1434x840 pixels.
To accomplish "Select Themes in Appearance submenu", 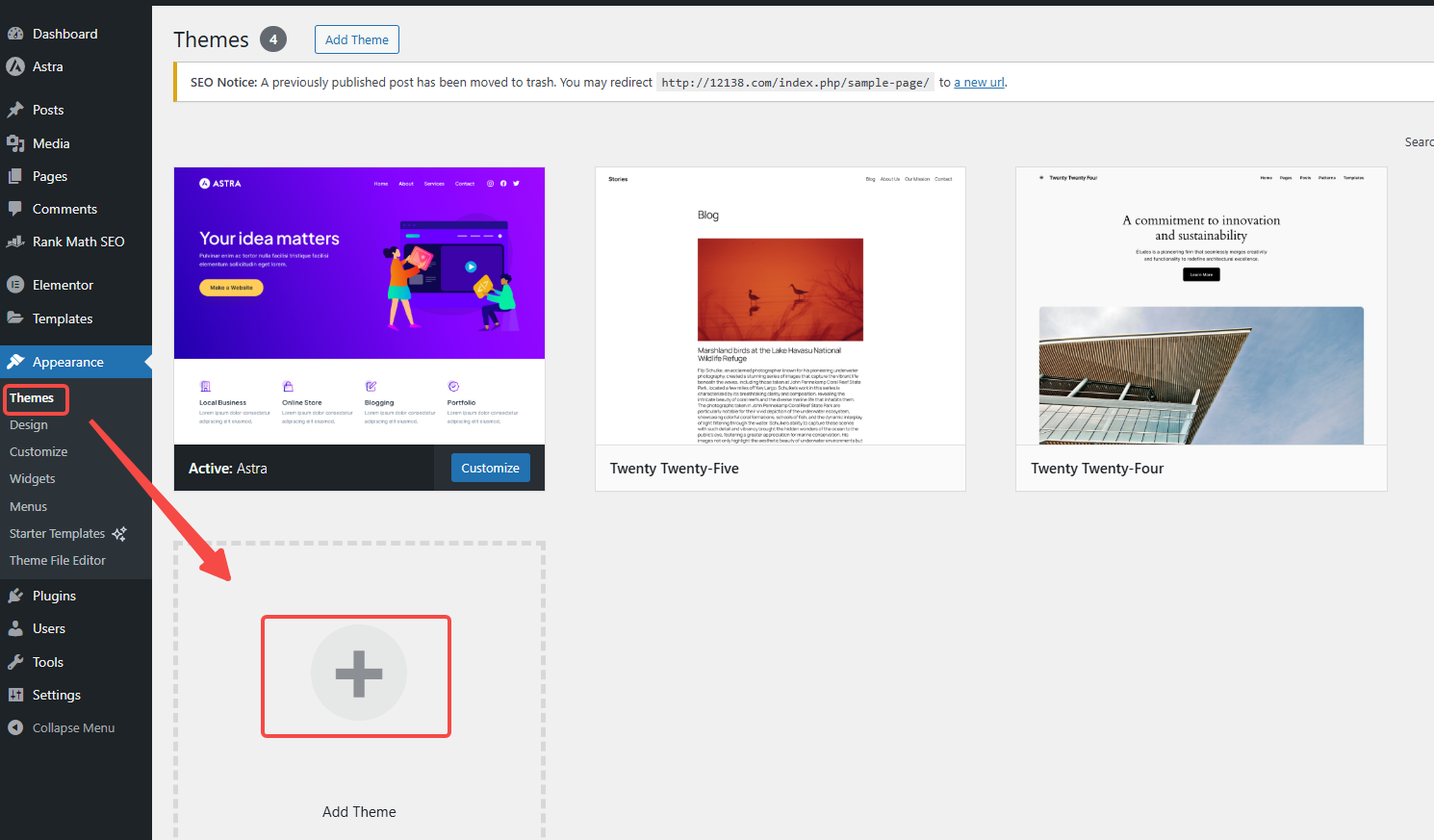I will (x=32, y=397).
